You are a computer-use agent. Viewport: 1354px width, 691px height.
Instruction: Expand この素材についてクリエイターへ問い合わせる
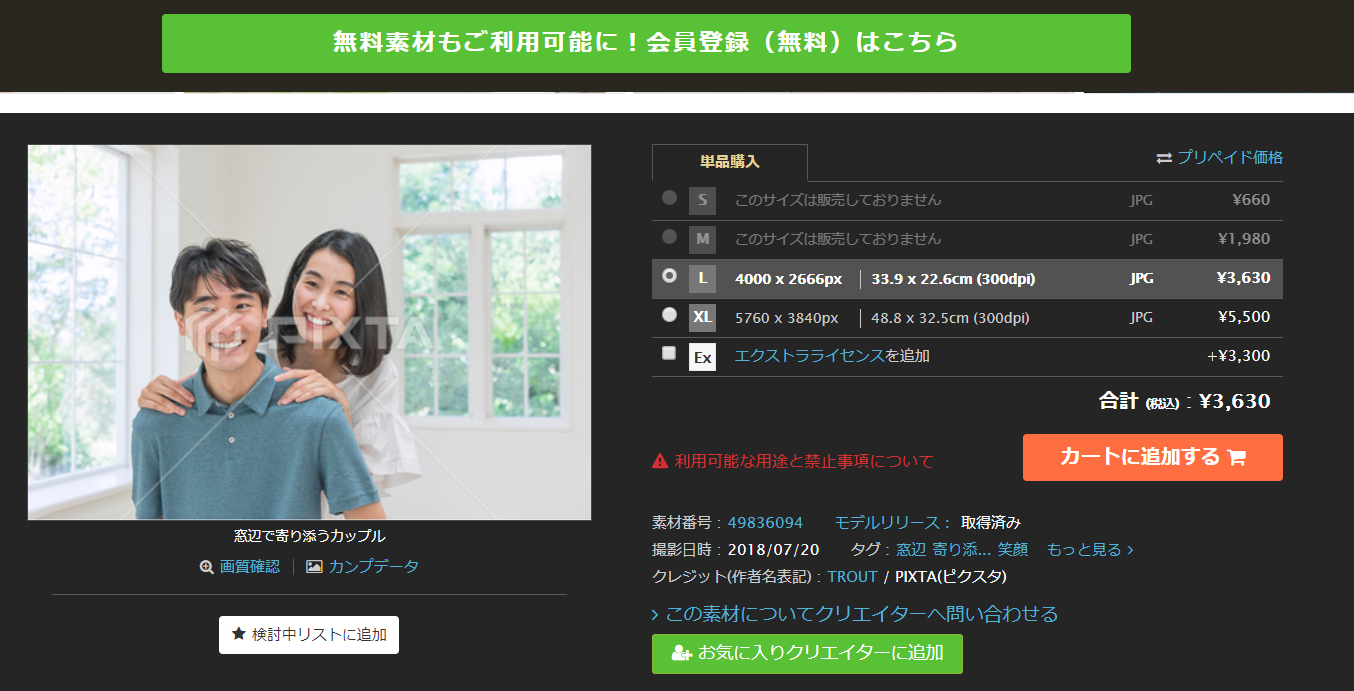coord(855,614)
